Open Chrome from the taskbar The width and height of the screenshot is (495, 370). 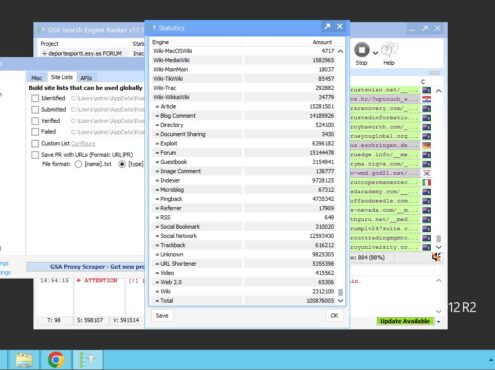56,360
